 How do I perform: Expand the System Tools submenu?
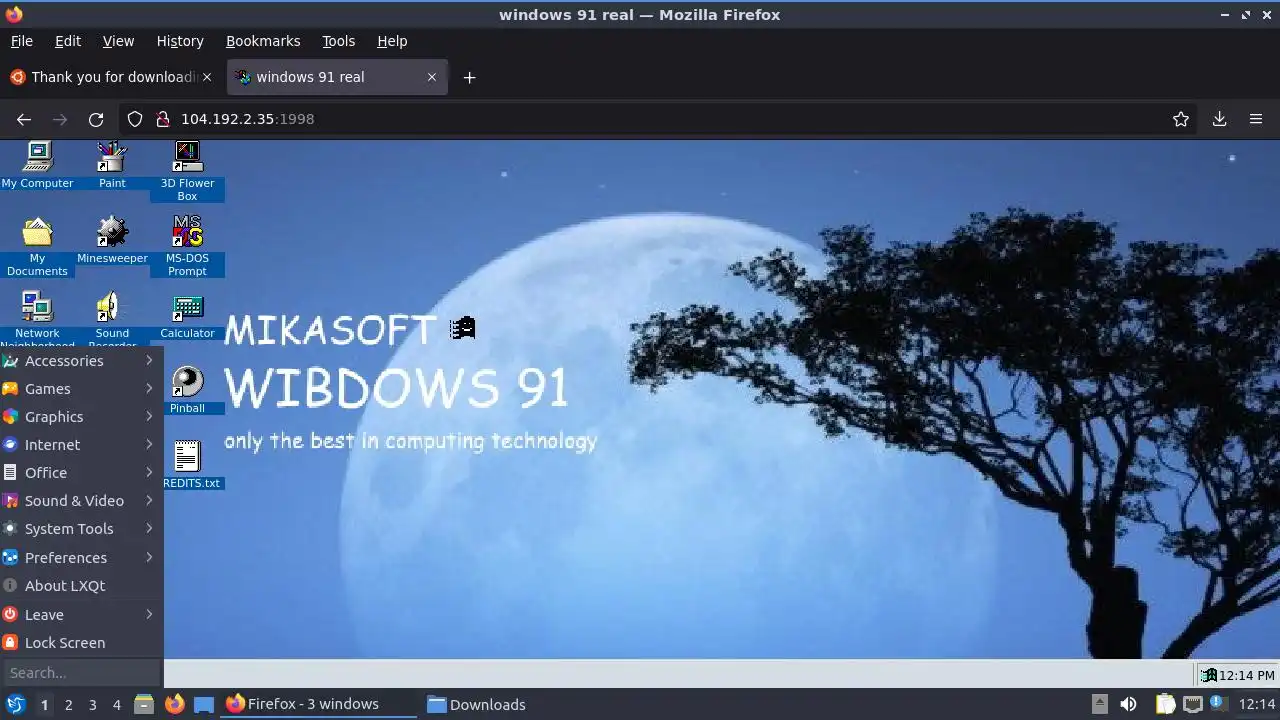(x=81, y=529)
